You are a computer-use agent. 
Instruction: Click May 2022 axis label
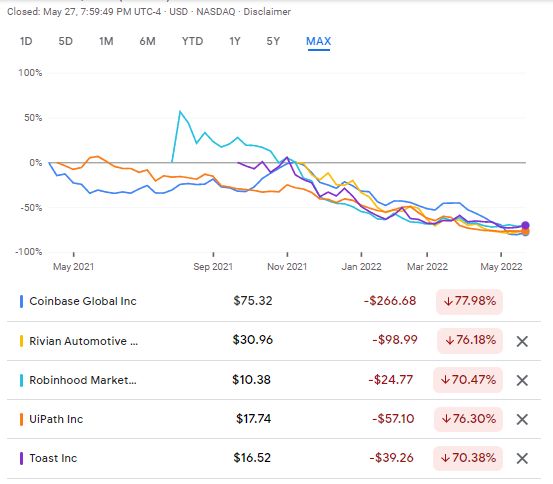point(501,267)
